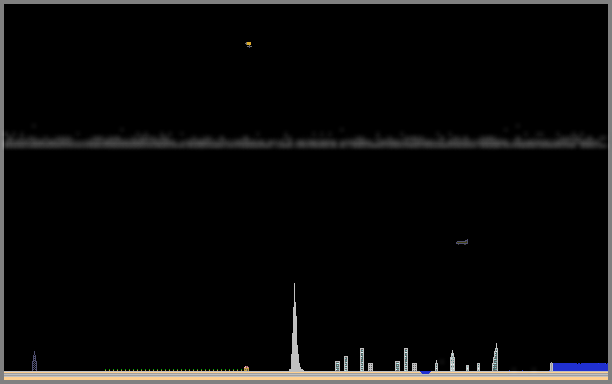612x384 pixels.
Task: Click the tan ground strip at the bottom
Action: [x=306, y=378]
